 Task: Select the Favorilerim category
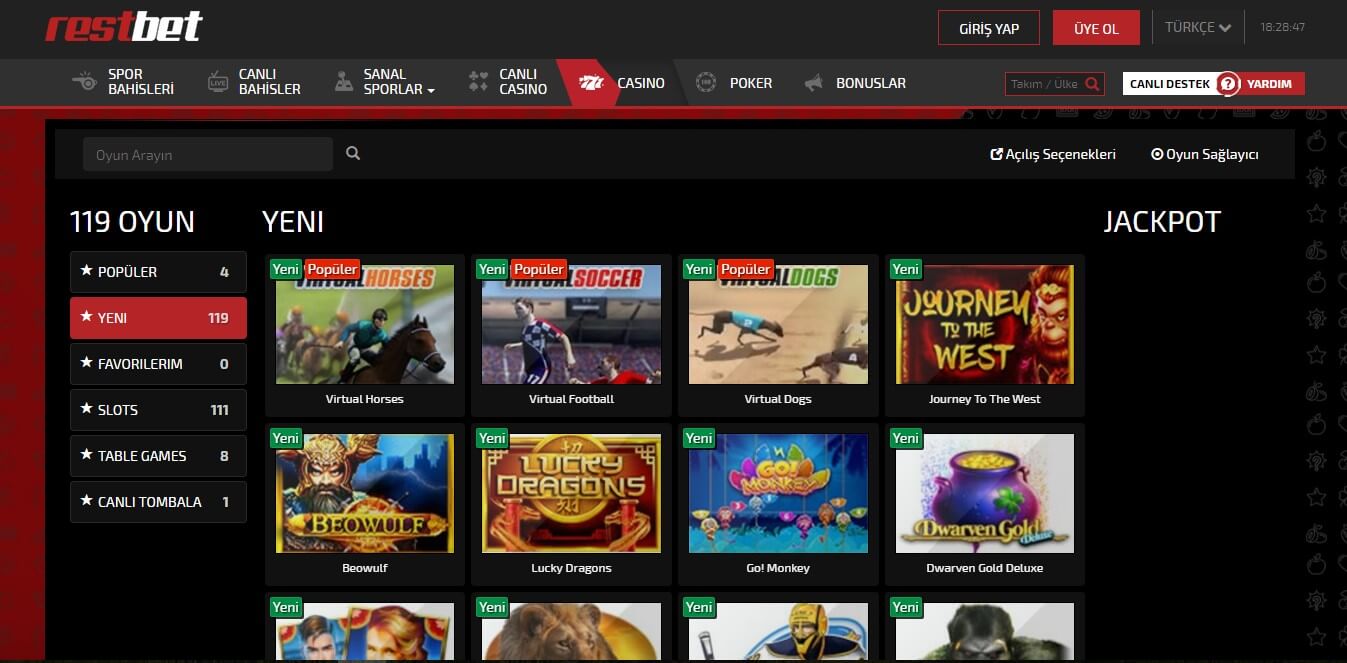pyautogui.click(x=158, y=364)
